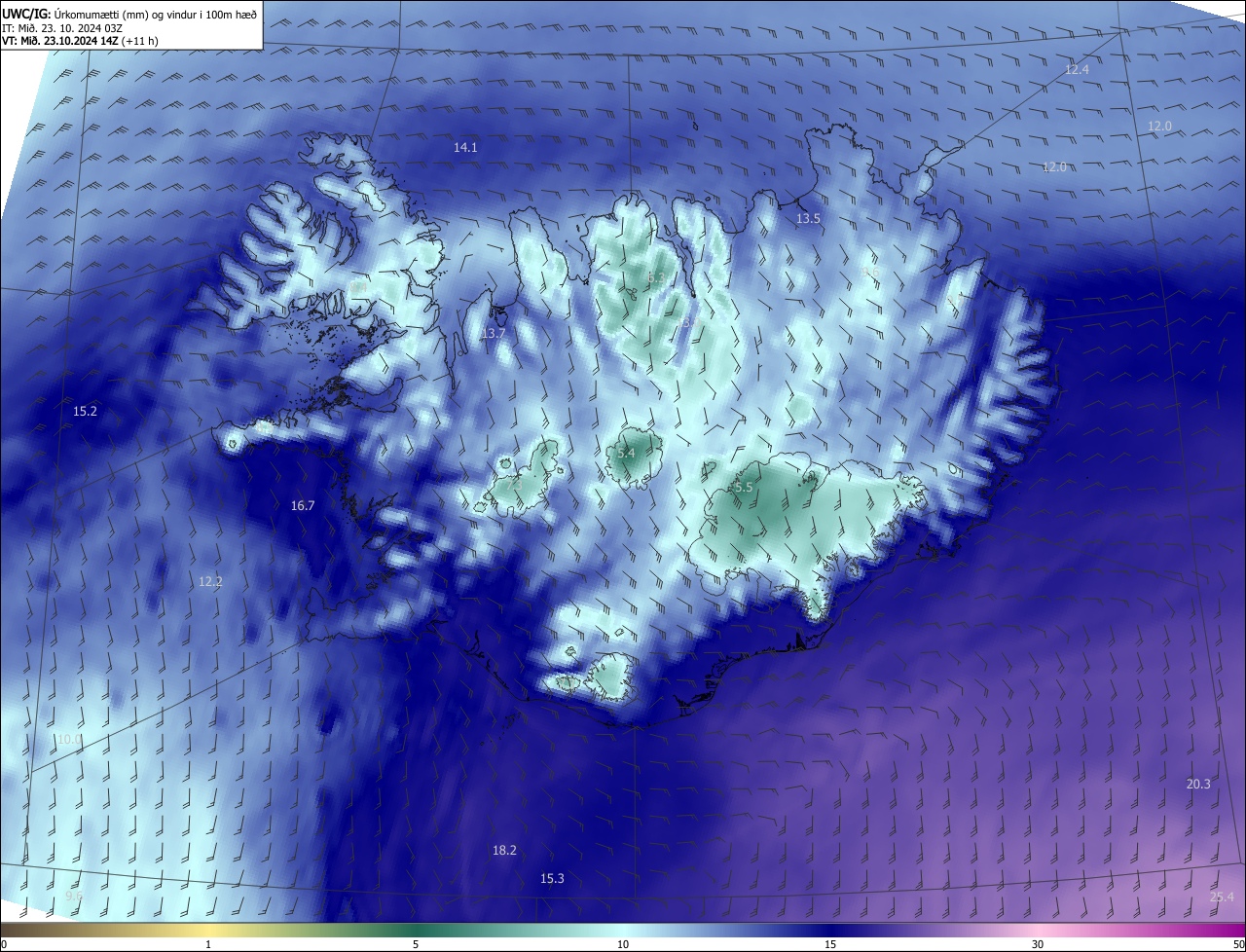Click the legend tick label 30
Image resolution: width=1246 pixels, height=952 pixels.
tap(1038, 944)
